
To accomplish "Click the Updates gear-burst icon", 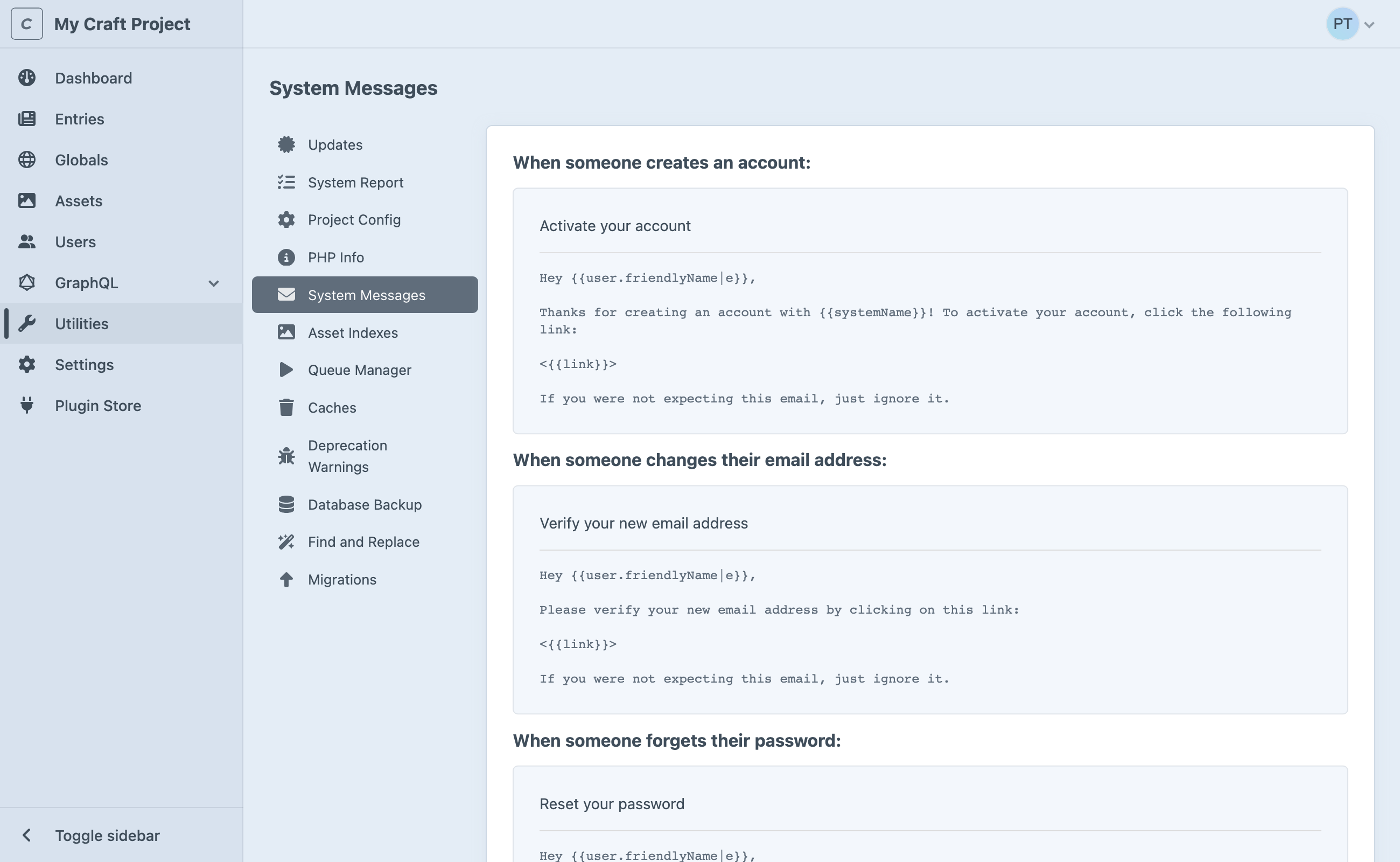I will coord(286,144).
